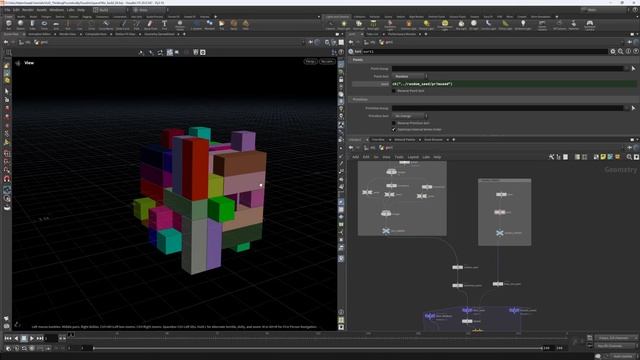Select the Spray Paint shelf tool
The width and height of the screenshot is (640, 360).
point(150,25)
